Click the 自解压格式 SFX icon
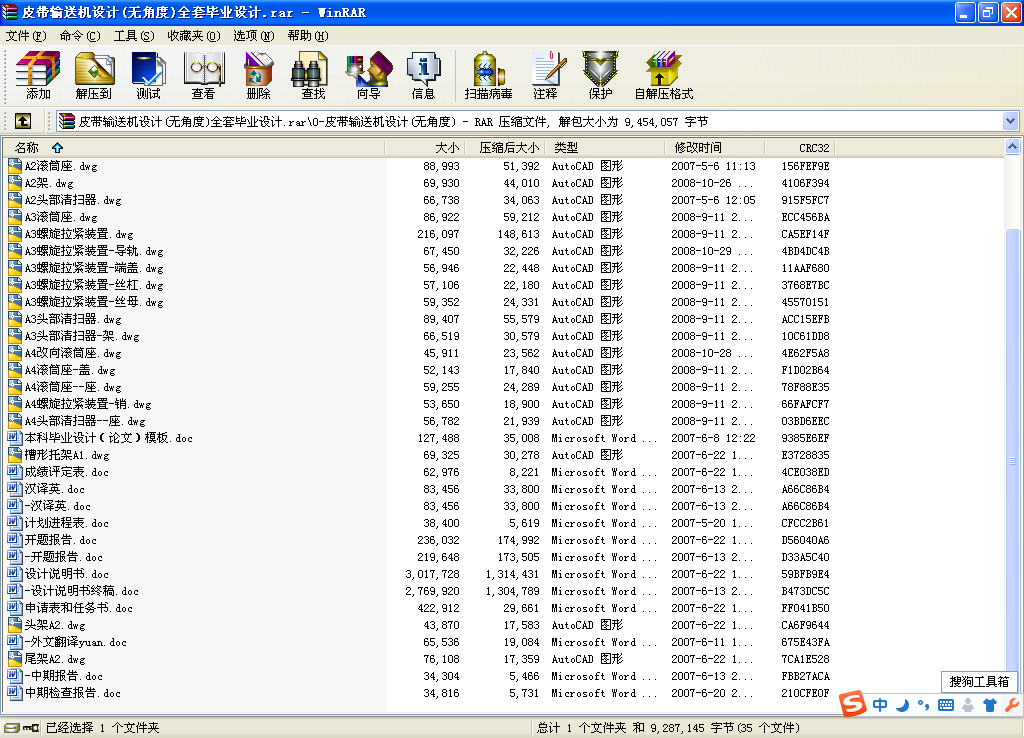1024x738 pixels. [x=664, y=75]
